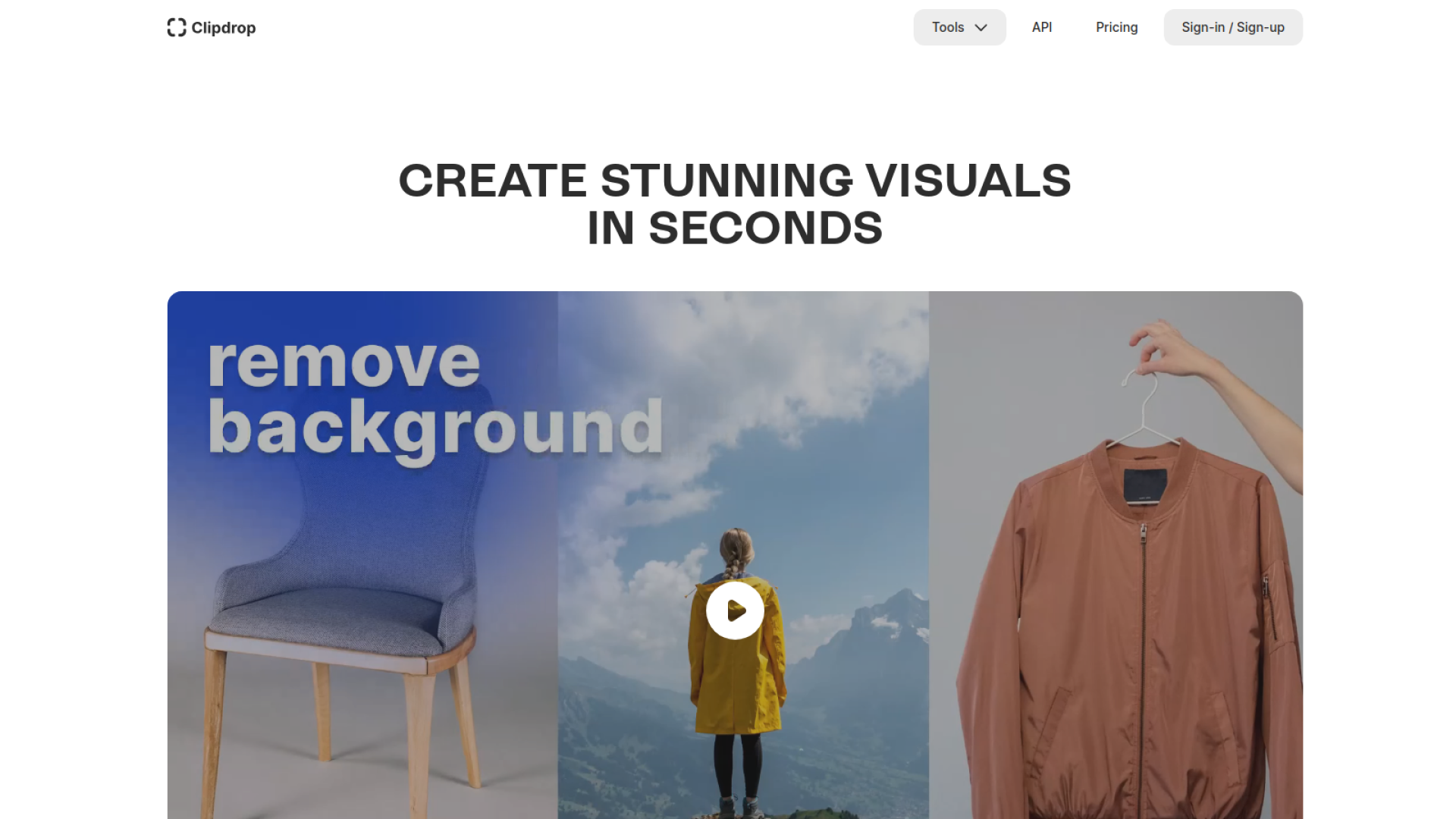The image size is (1456, 819).
Task: Open the Pricing page
Action: (1116, 27)
